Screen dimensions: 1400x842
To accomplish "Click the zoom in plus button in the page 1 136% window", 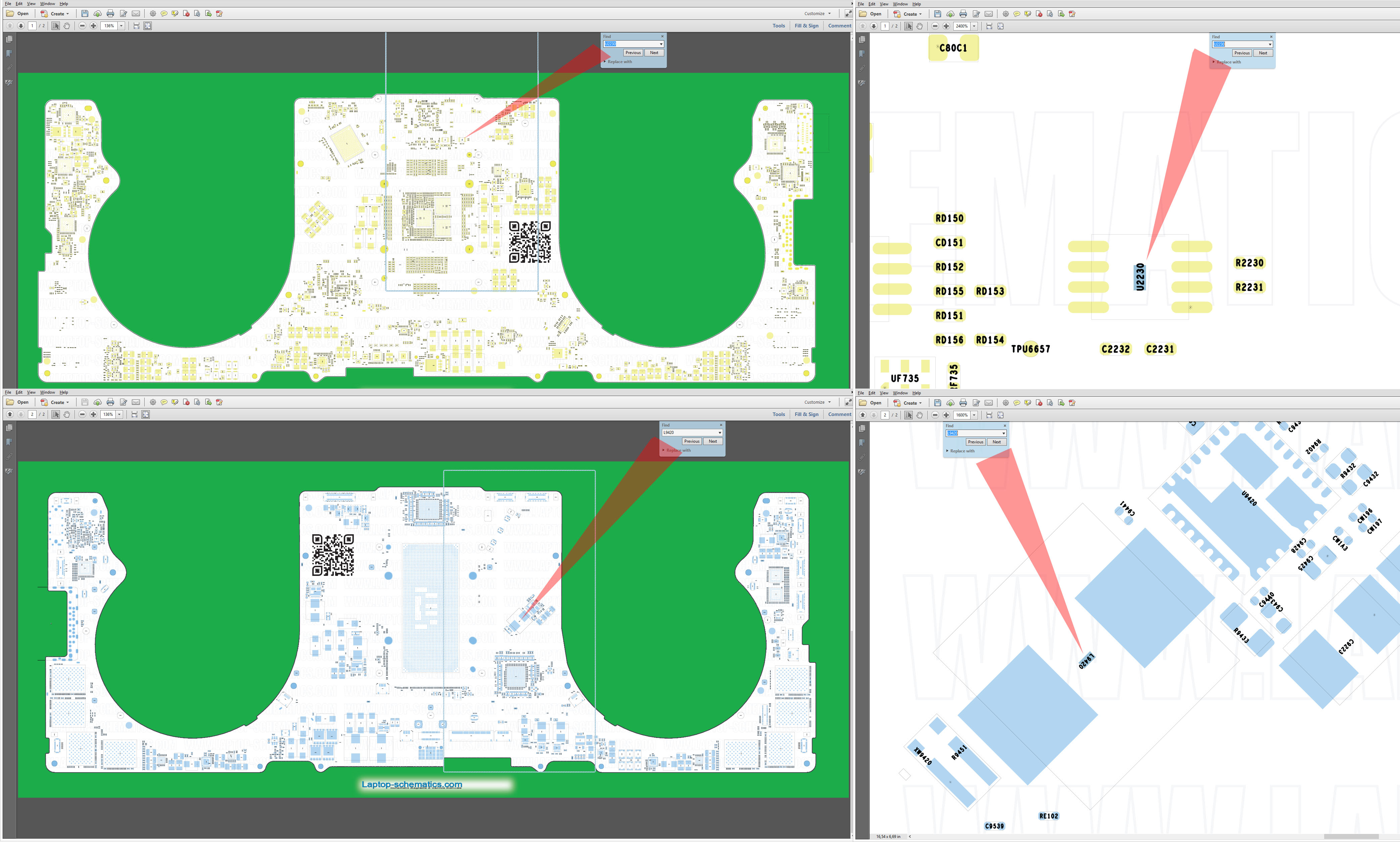I will [94, 26].
